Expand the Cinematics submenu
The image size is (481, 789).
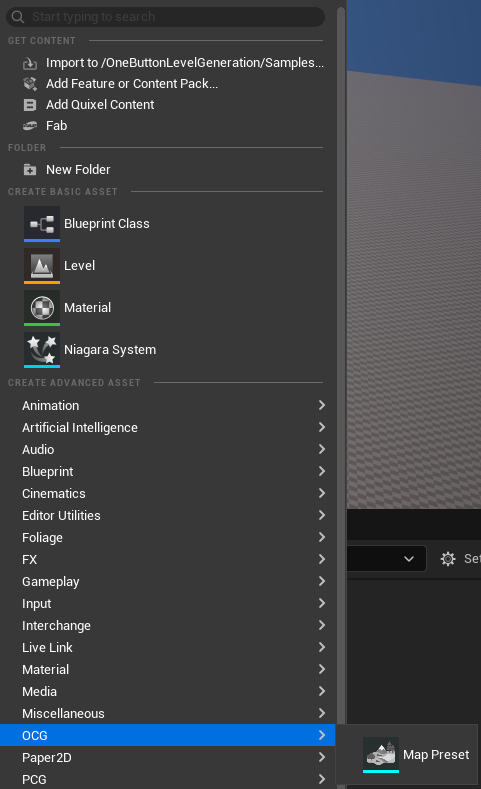click(x=168, y=494)
